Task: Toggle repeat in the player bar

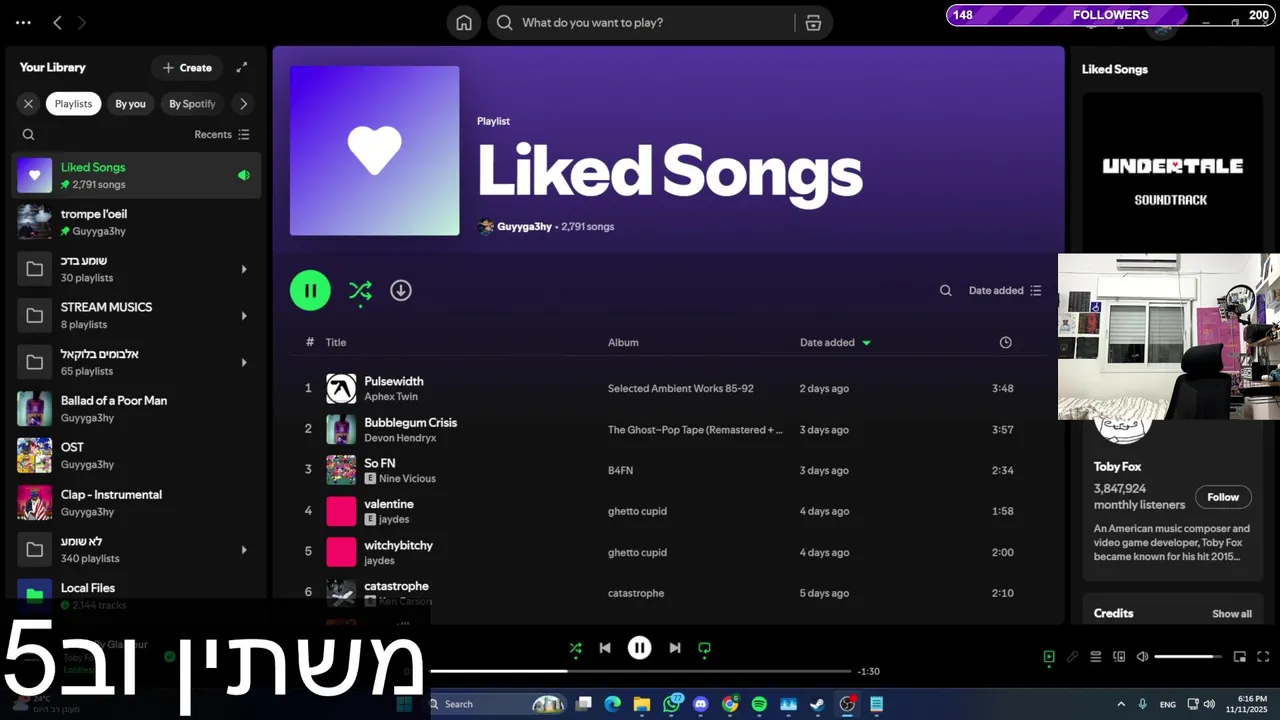Action: pos(704,648)
